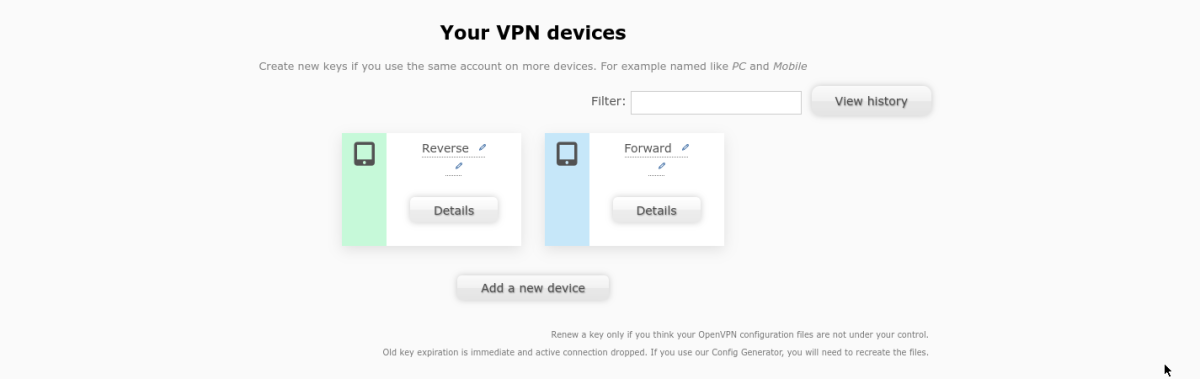1200x379 pixels.
Task: Click the key renewal note text
Action: pyautogui.click(x=740, y=334)
